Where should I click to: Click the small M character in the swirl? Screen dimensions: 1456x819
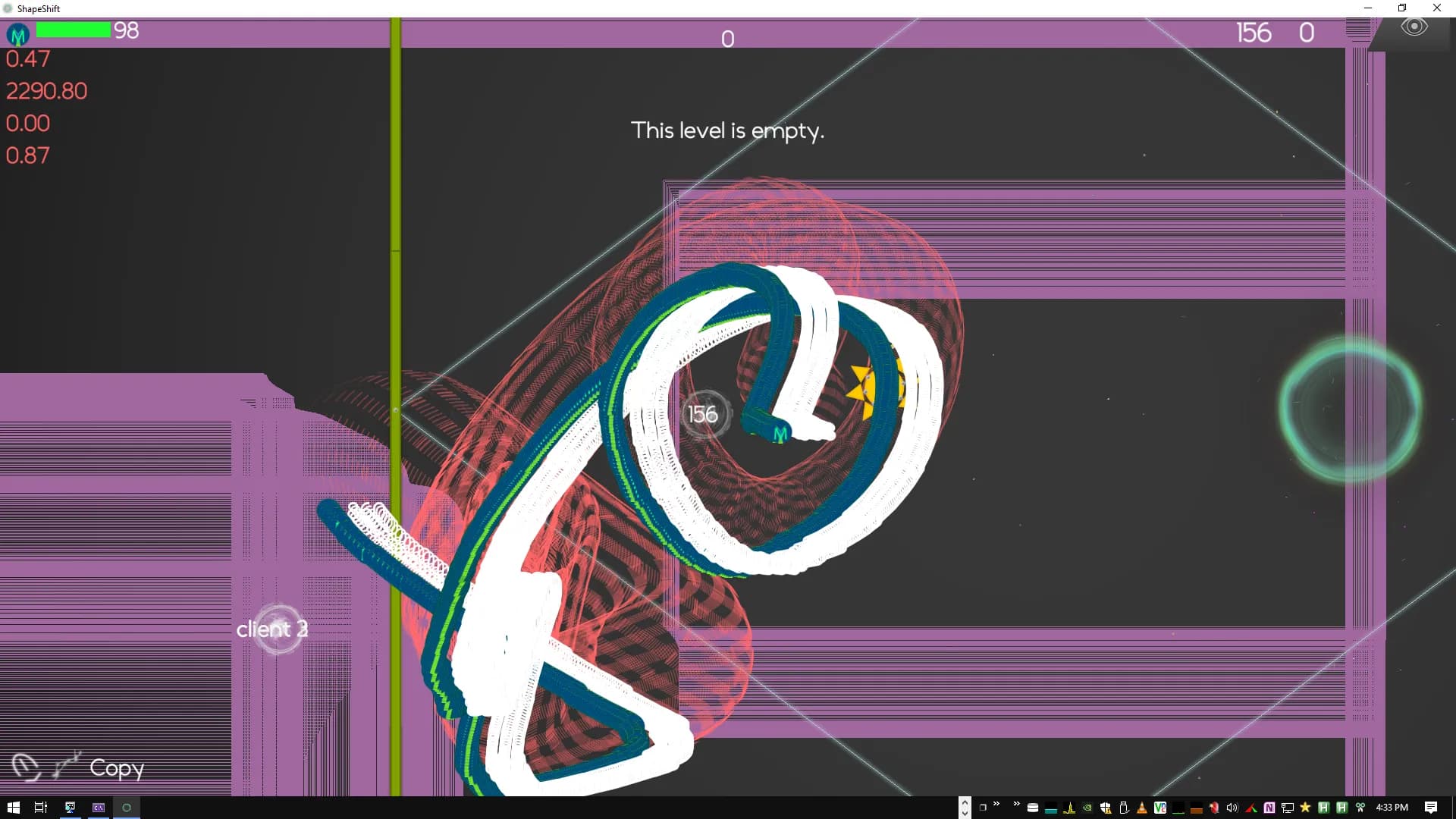(780, 435)
